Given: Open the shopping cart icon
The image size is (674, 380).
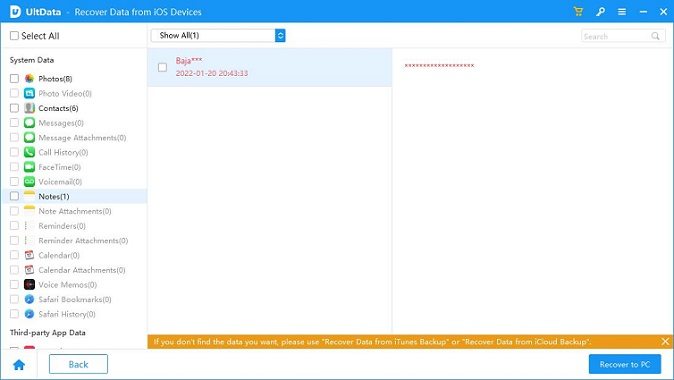Looking at the screenshot, I should 578,12.
